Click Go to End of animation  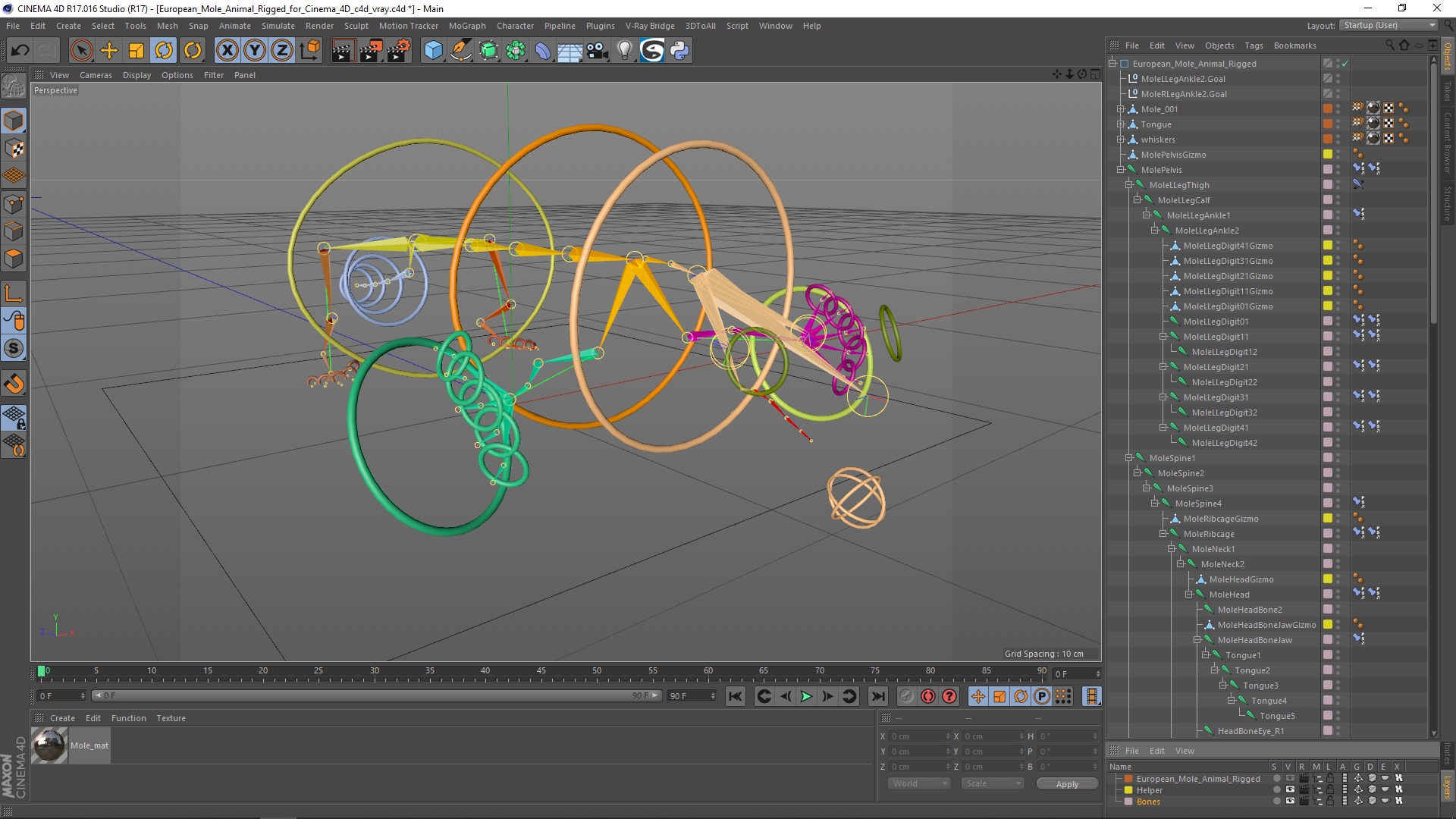click(878, 696)
